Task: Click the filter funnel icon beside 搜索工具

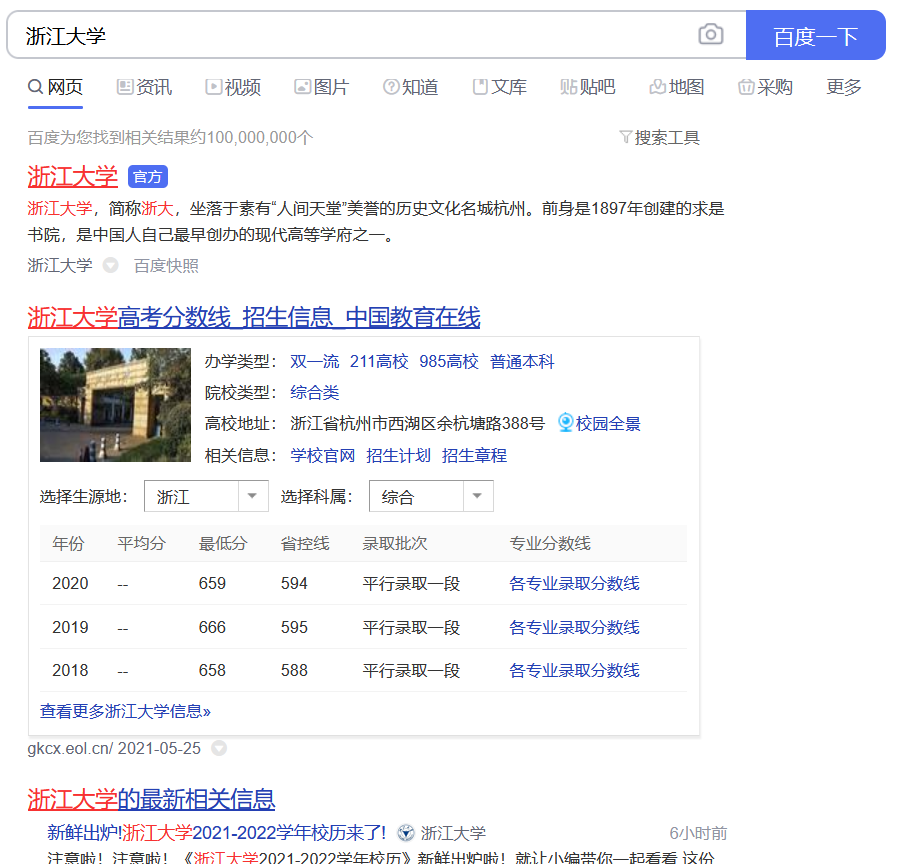Action: coord(626,137)
